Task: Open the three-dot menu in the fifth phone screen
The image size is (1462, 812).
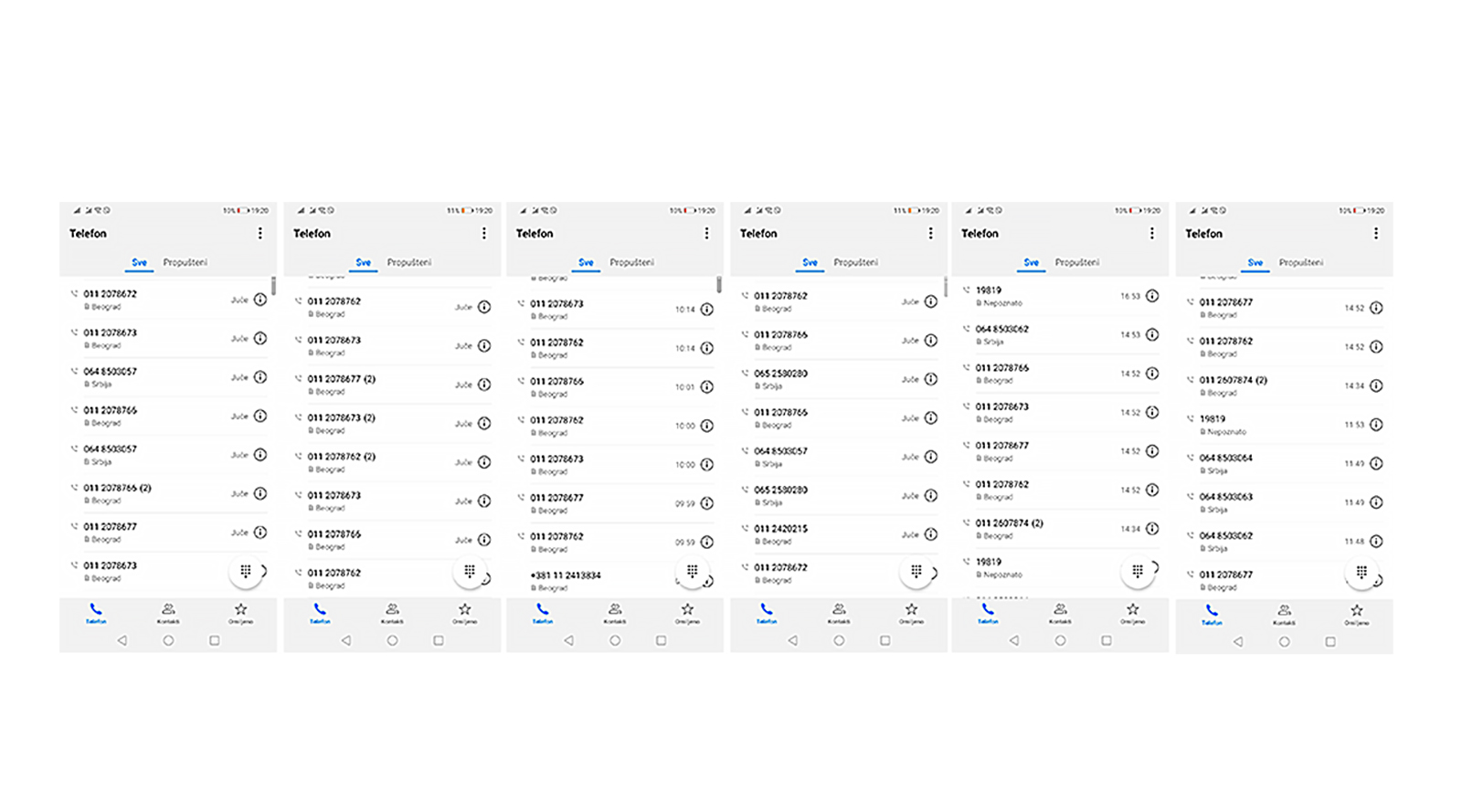Action: coord(1152,233)
